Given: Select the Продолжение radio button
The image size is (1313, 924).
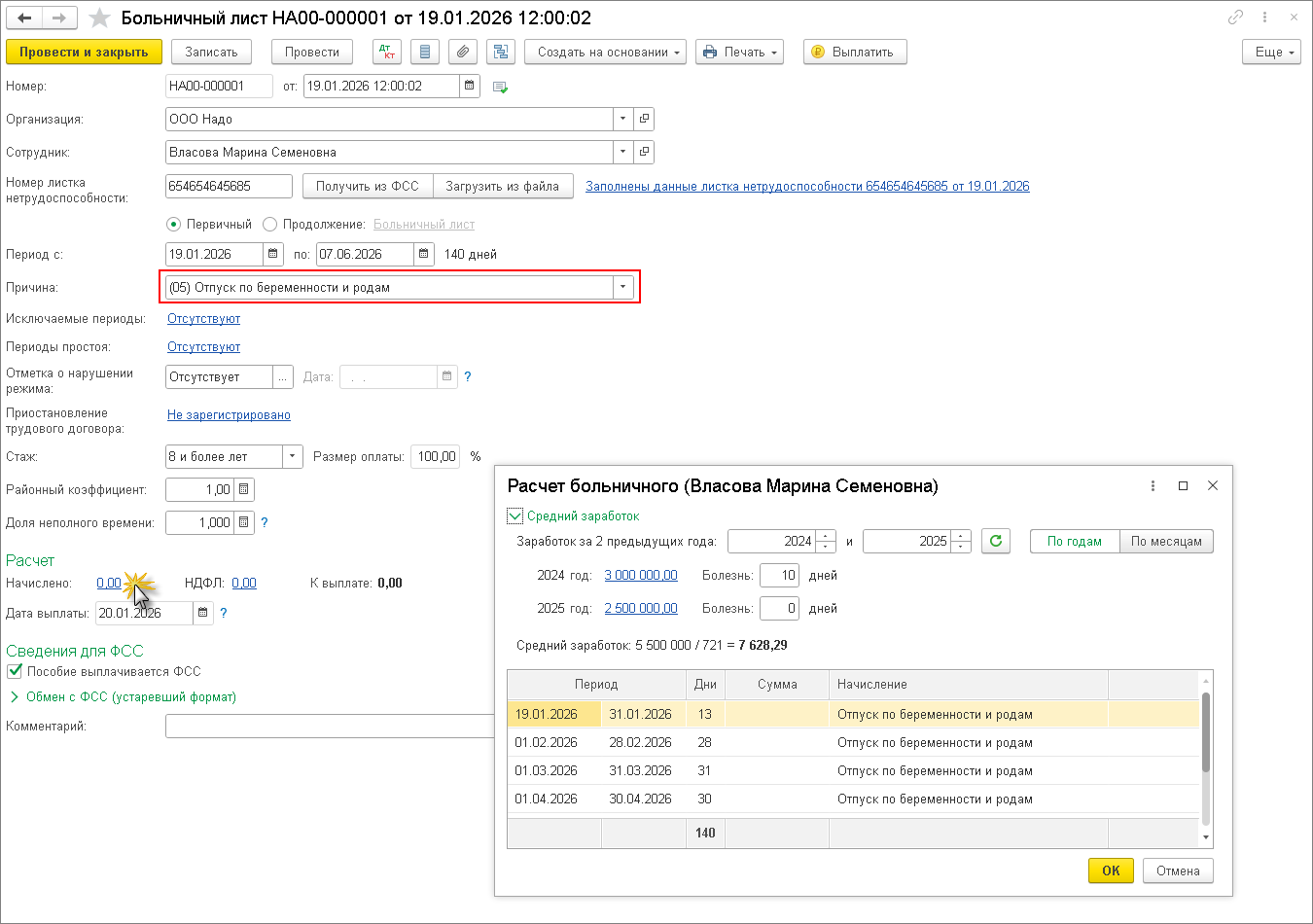Looking at the screenshot, I should coord(270,225).
